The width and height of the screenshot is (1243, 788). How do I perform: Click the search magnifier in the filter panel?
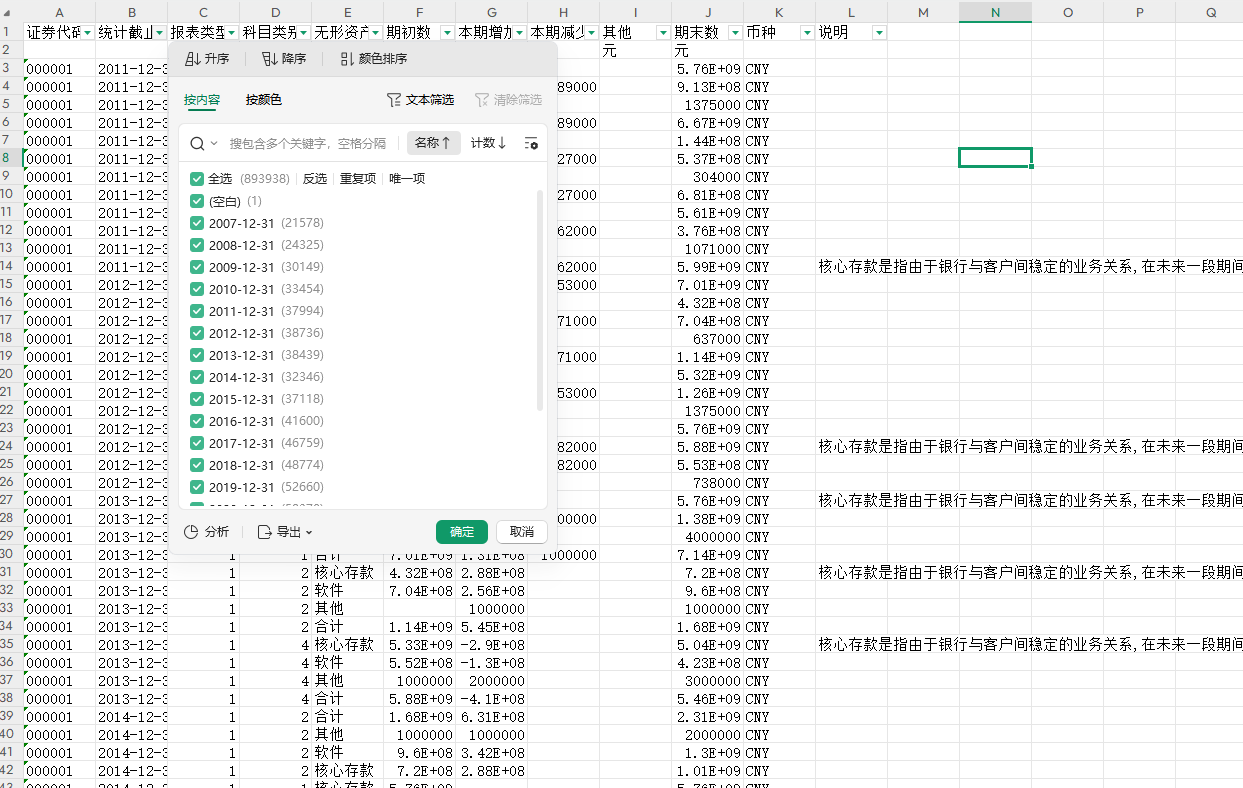[x=197, y=143]
